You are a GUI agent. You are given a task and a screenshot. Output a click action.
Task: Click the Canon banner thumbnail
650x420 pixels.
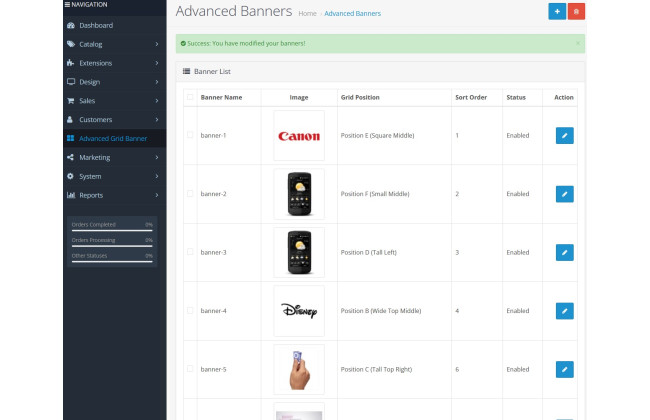coord(299,136)
